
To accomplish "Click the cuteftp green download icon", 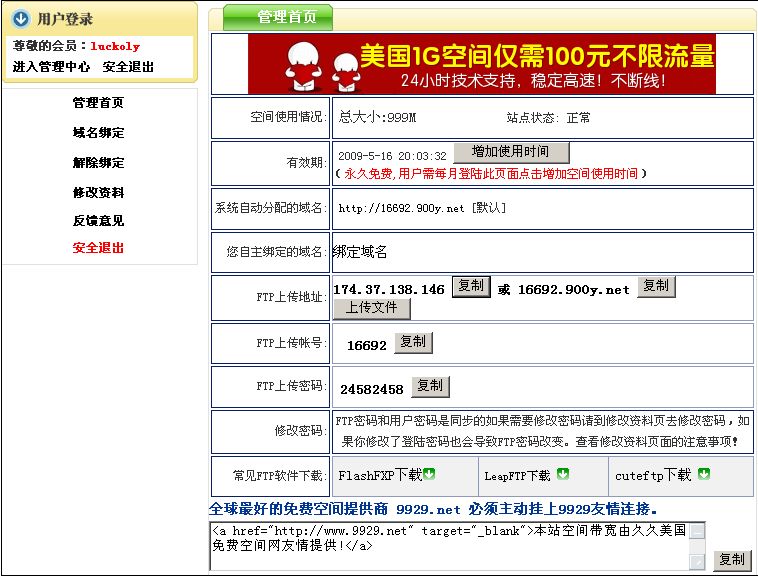I will point(705,474).
